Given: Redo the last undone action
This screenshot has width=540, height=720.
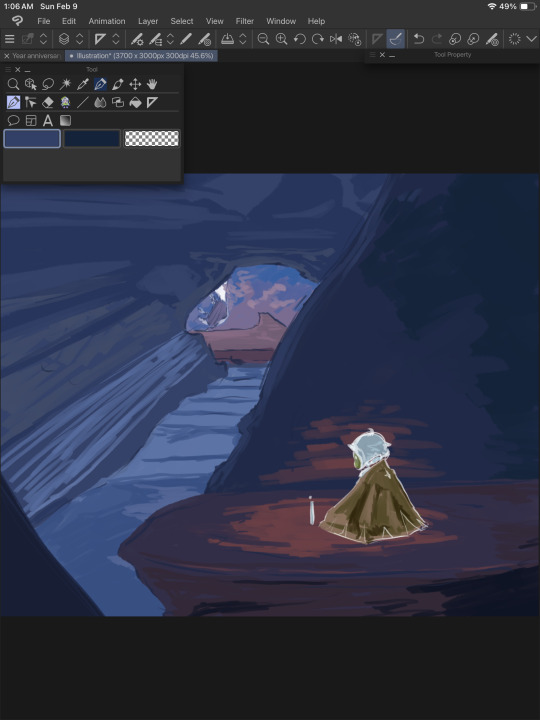Looking at the screenshot, I should pyautogui.click(x=437, y=39).
